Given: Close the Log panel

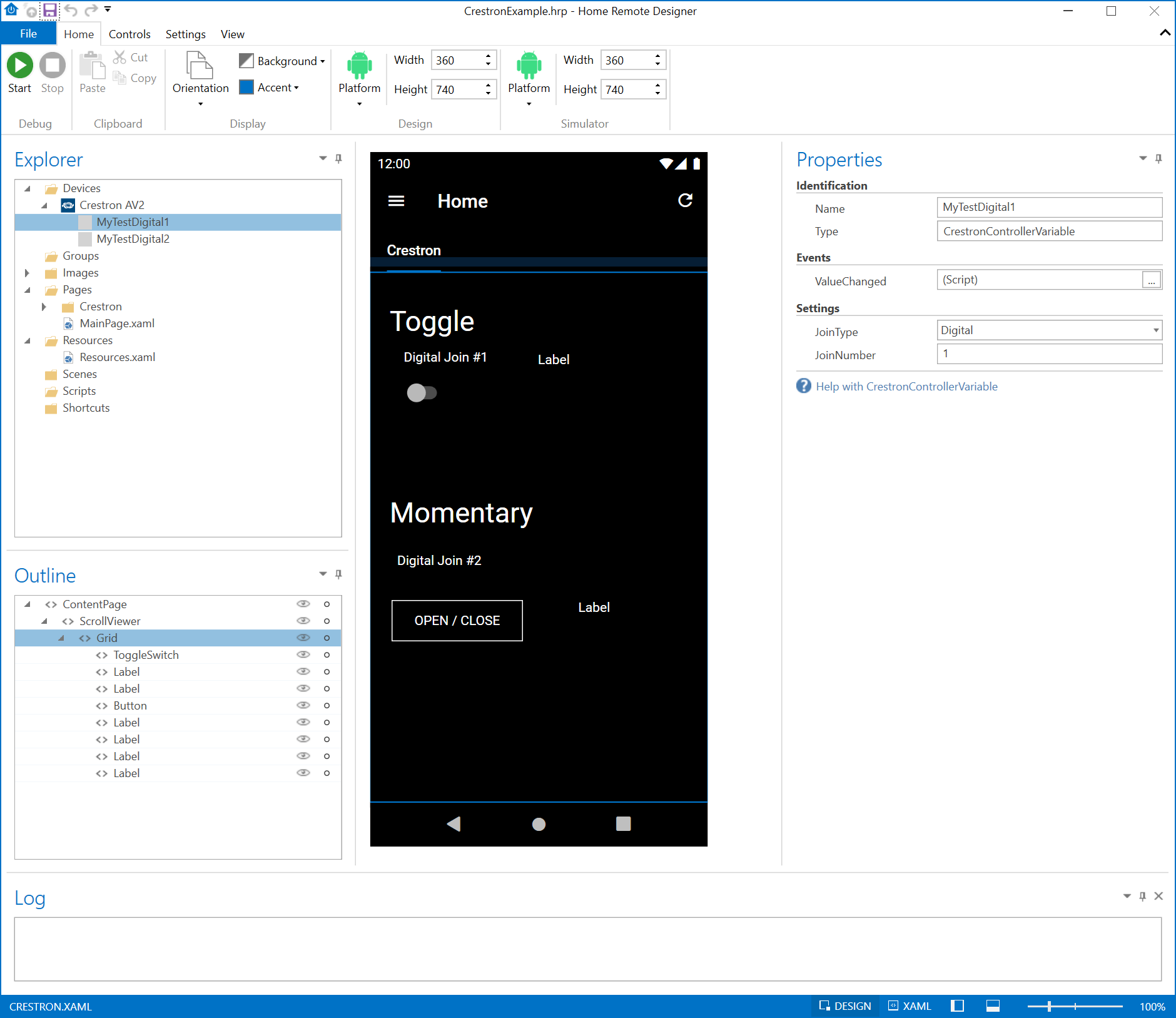Looking at the screenshot, I should tap(1158, 896).
